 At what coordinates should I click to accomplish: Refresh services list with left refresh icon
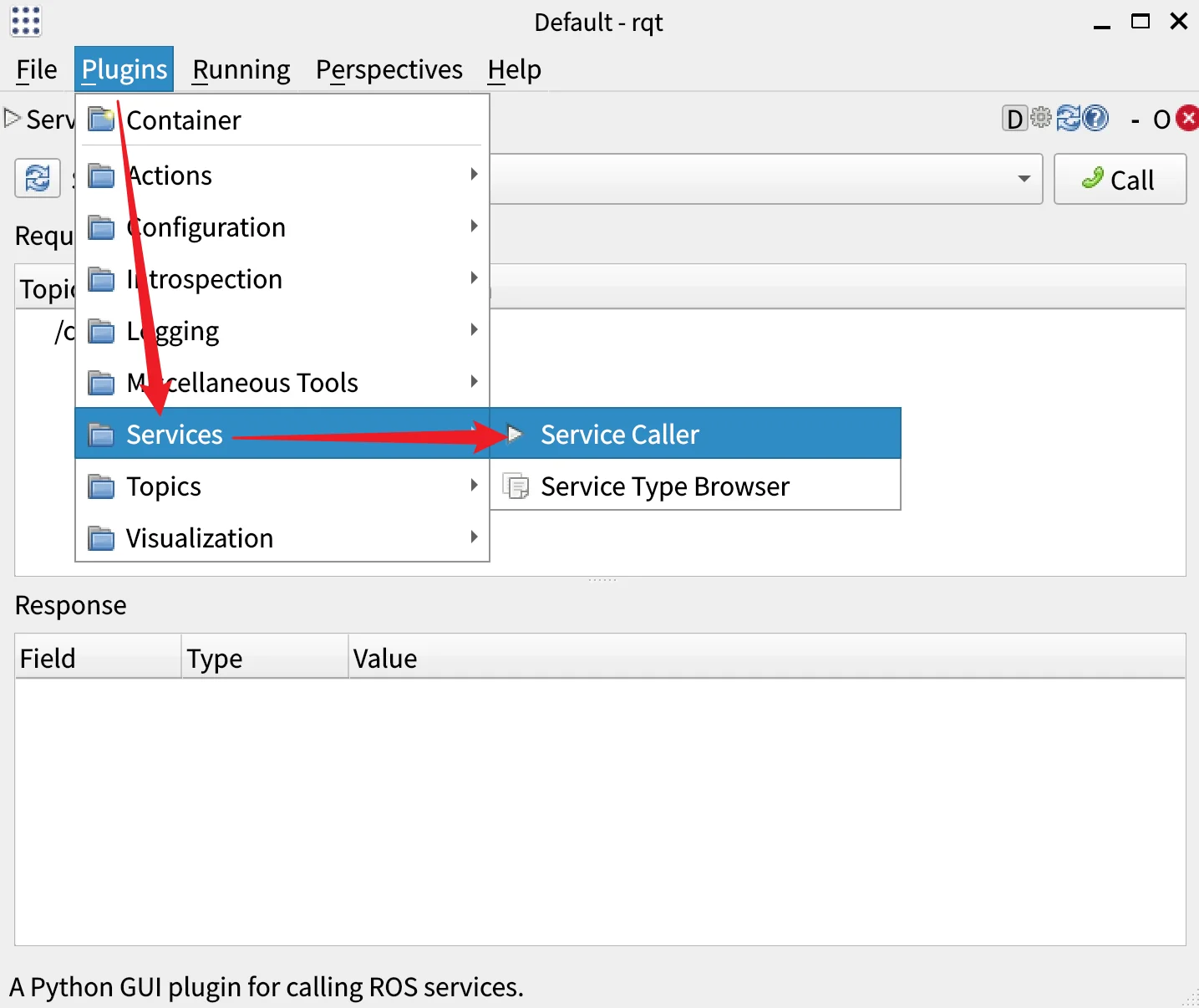pos(38,179)
